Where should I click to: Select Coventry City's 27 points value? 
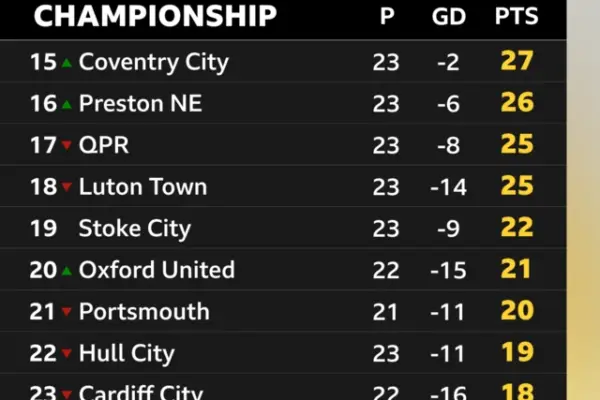[517, 60]
